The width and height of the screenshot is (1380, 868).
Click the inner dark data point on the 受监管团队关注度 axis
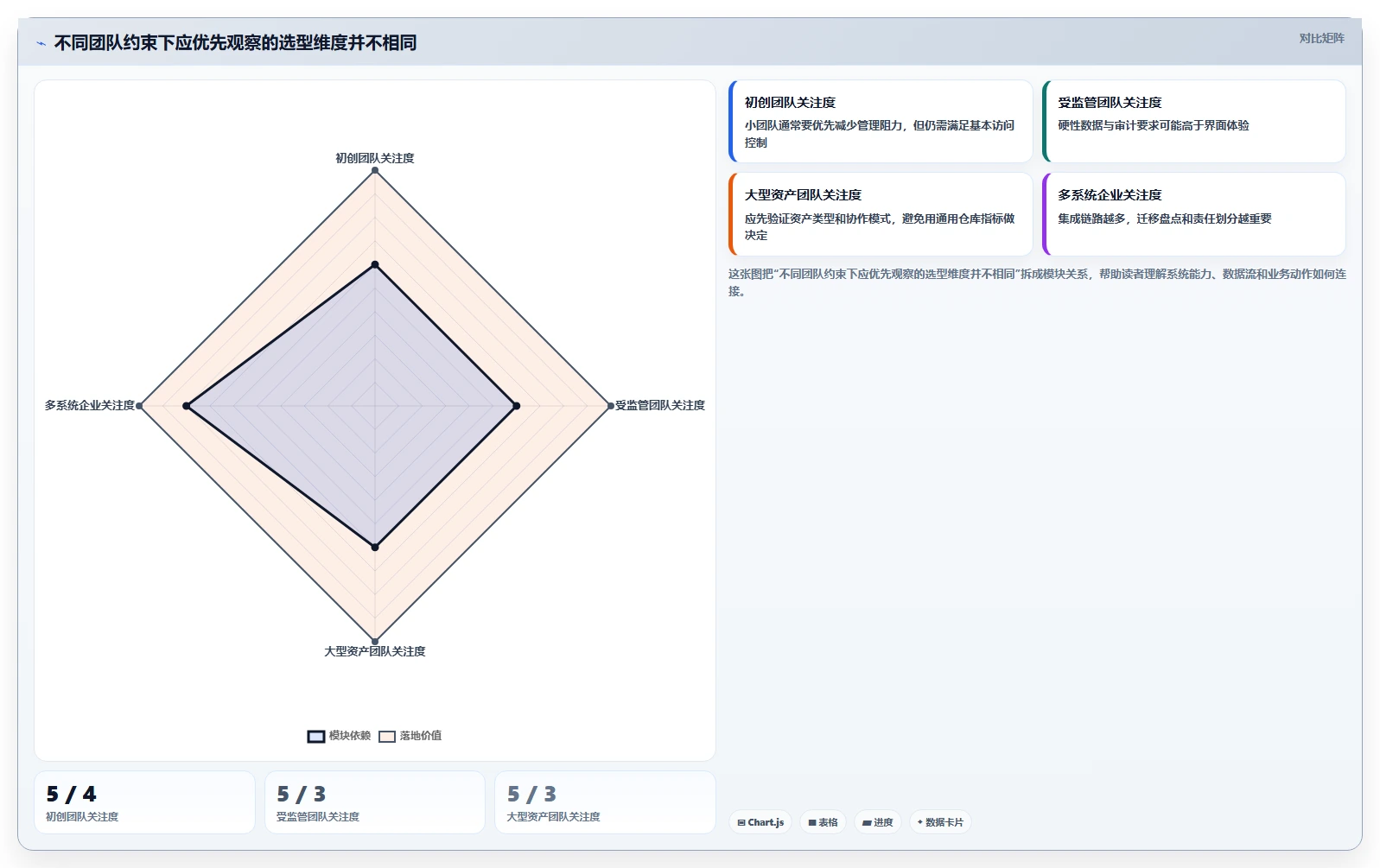coord(517,406)
